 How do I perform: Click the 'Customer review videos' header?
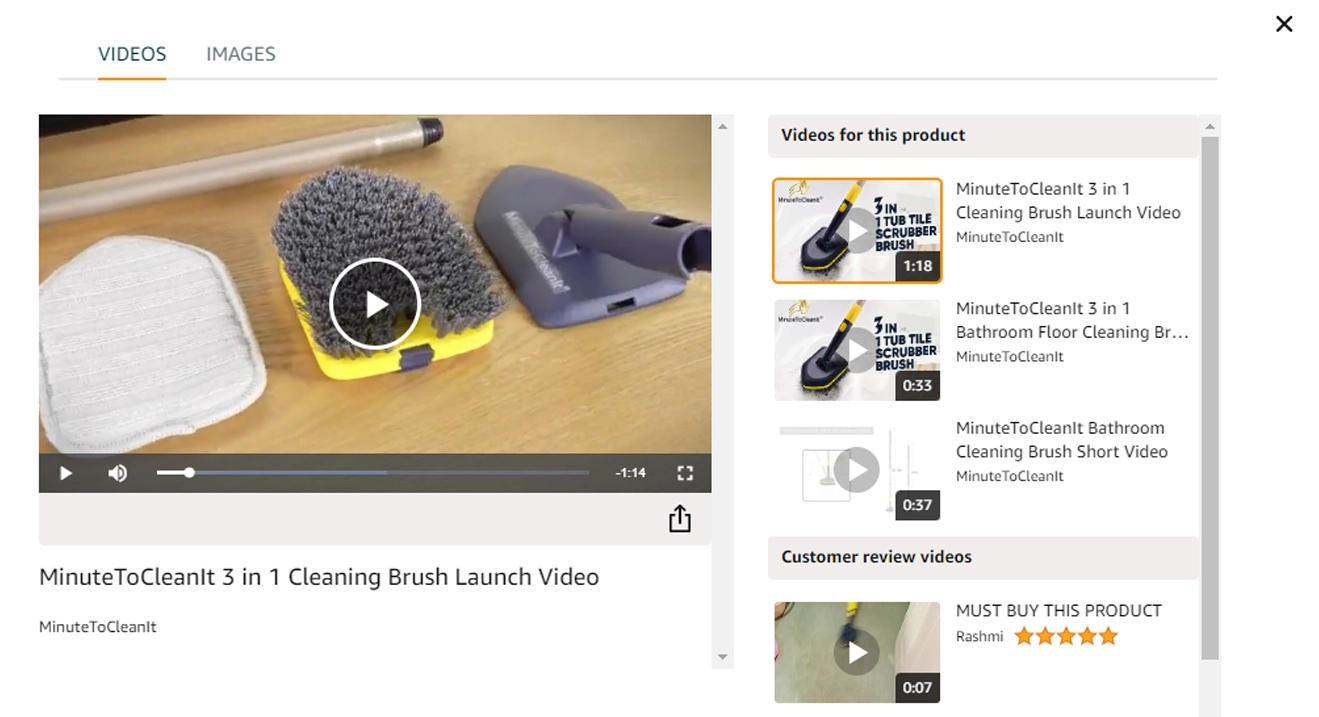[x=983, y=557]
